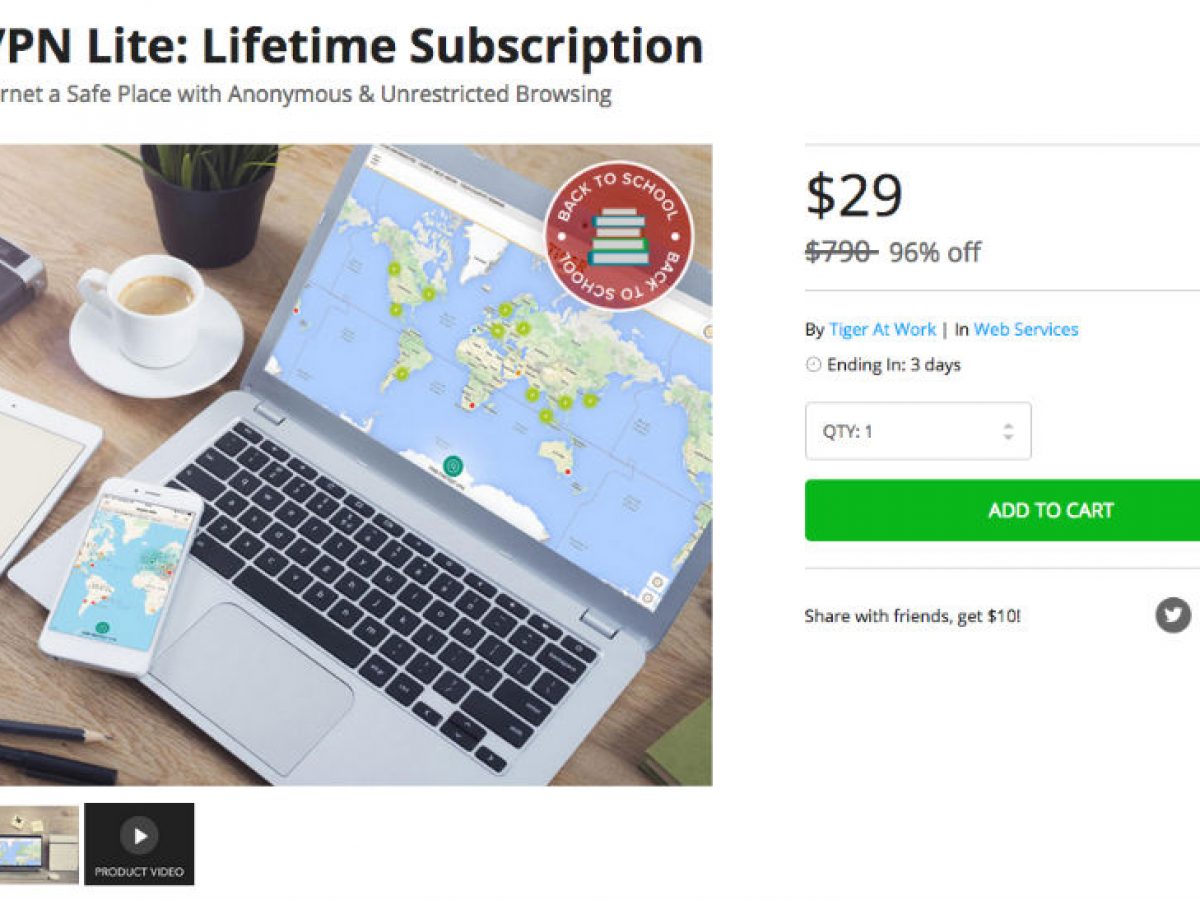Click the Back to School badge on the image

pyautogui.click(x=618, y=235)
